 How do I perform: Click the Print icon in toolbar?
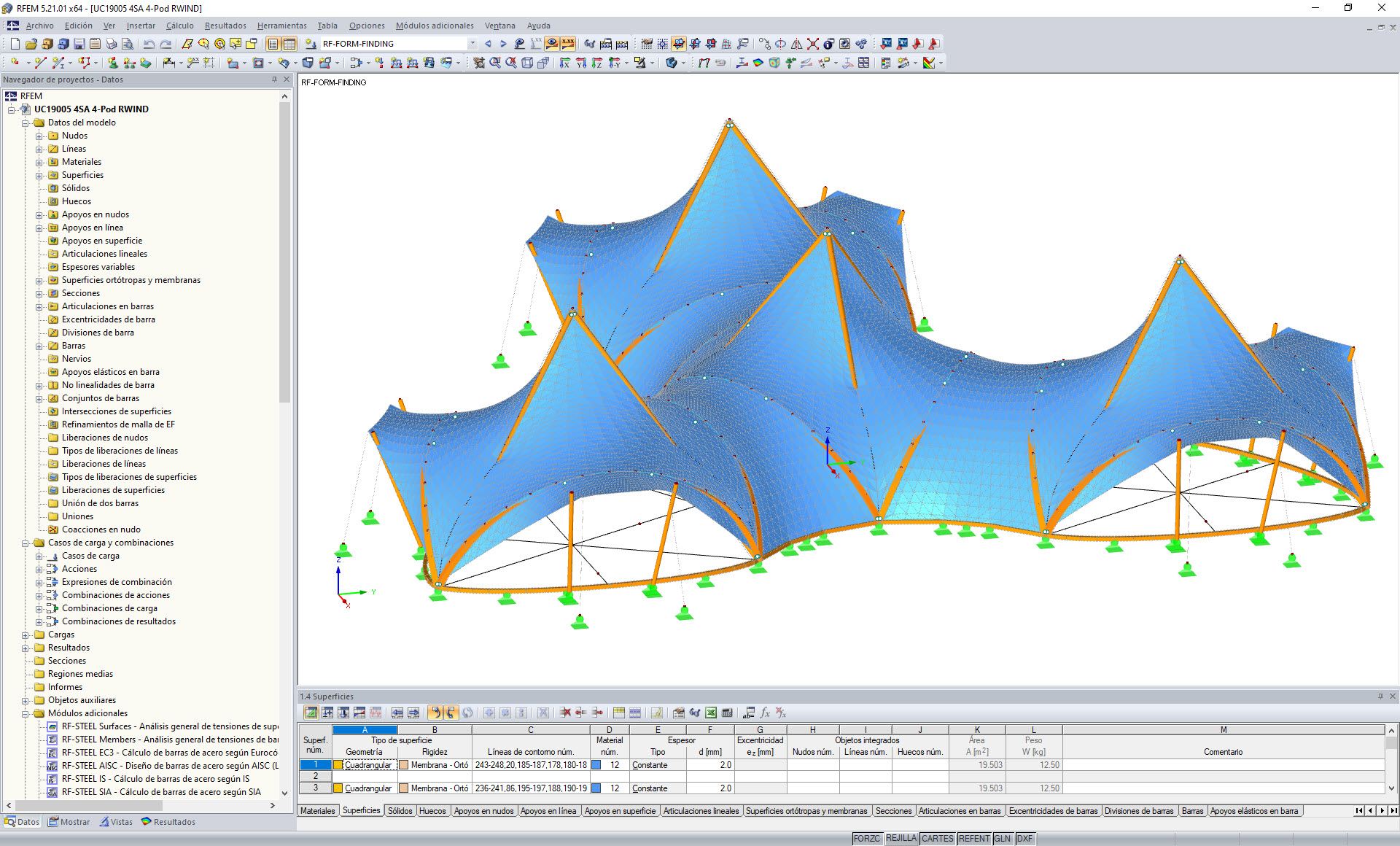111,44
